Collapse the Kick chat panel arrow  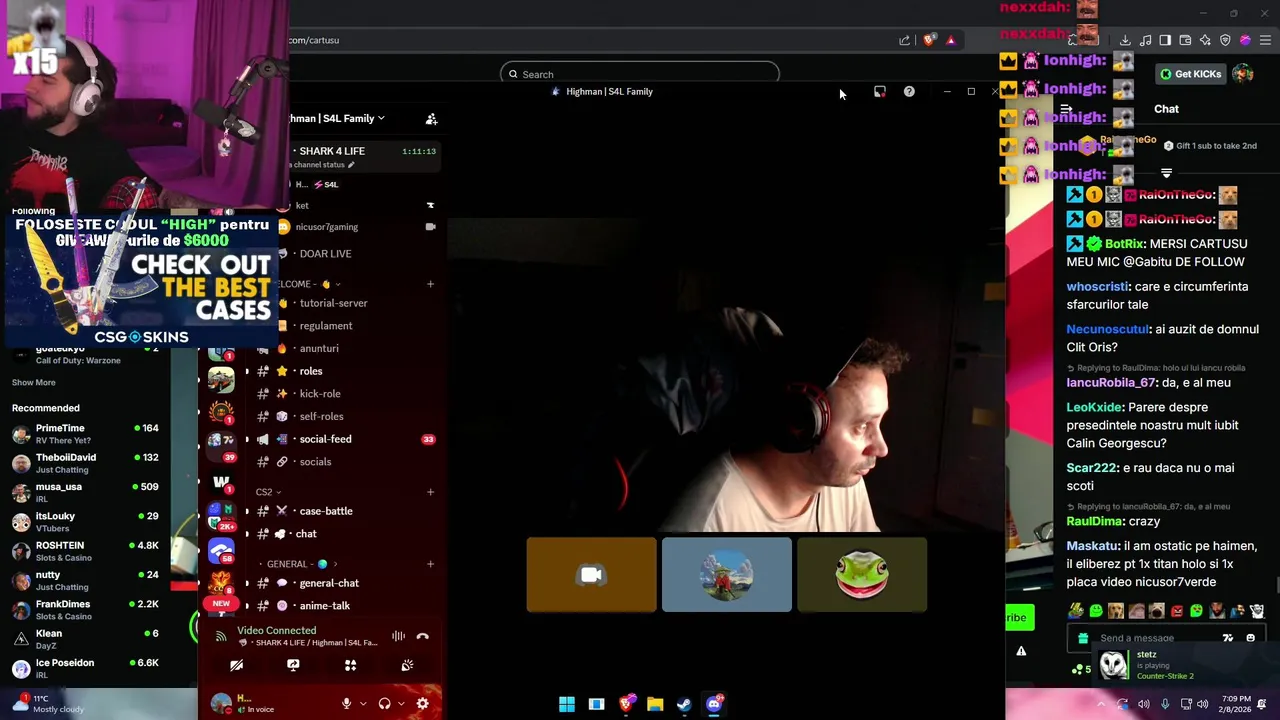(x=1066, y=109)
